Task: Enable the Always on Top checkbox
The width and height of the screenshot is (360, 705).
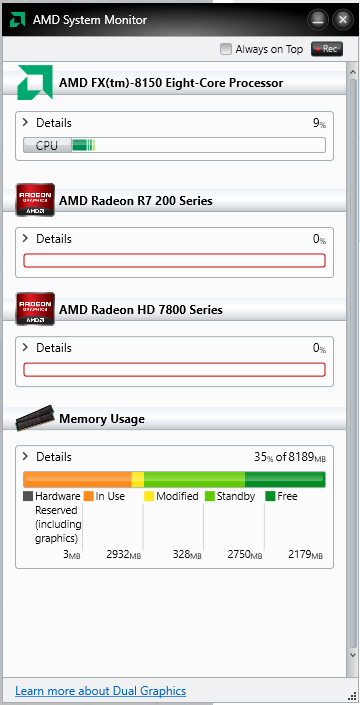Action: tap(226, 49)
